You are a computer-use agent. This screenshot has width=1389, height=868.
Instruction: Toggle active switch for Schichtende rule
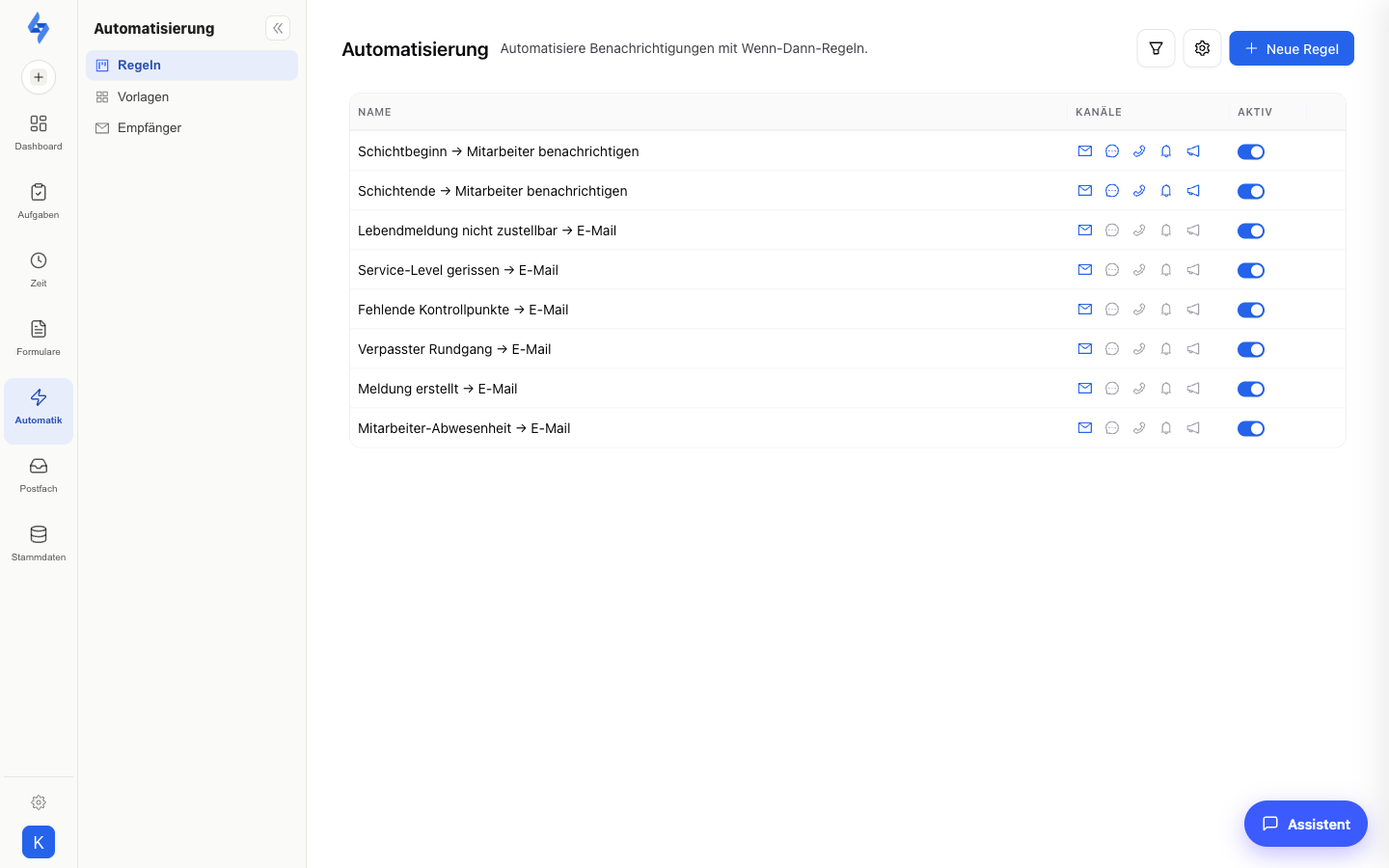point(1251,191)
